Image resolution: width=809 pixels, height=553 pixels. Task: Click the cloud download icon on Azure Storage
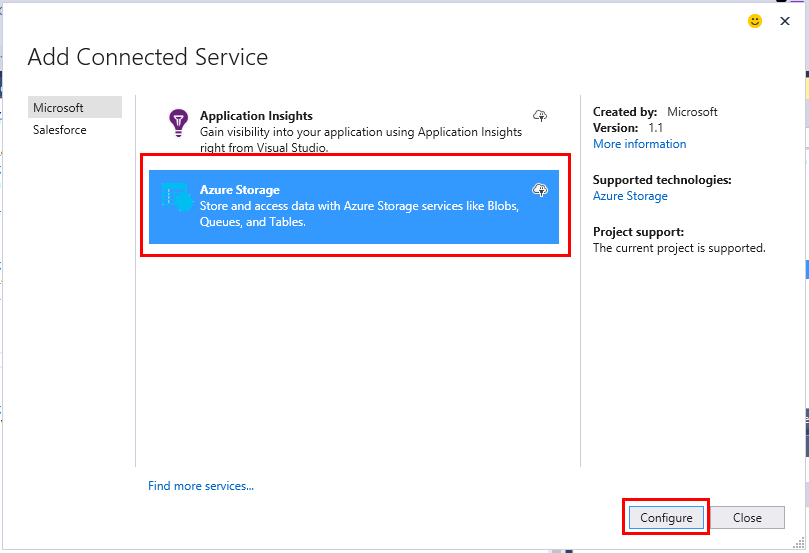click(x=540, y=190)
